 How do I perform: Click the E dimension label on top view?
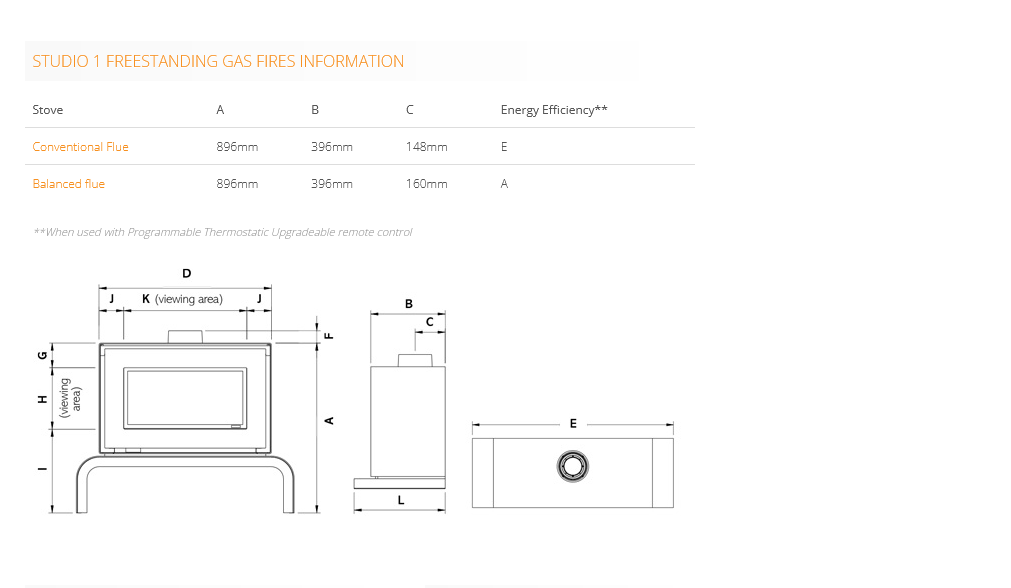click(x=573, y=424)
